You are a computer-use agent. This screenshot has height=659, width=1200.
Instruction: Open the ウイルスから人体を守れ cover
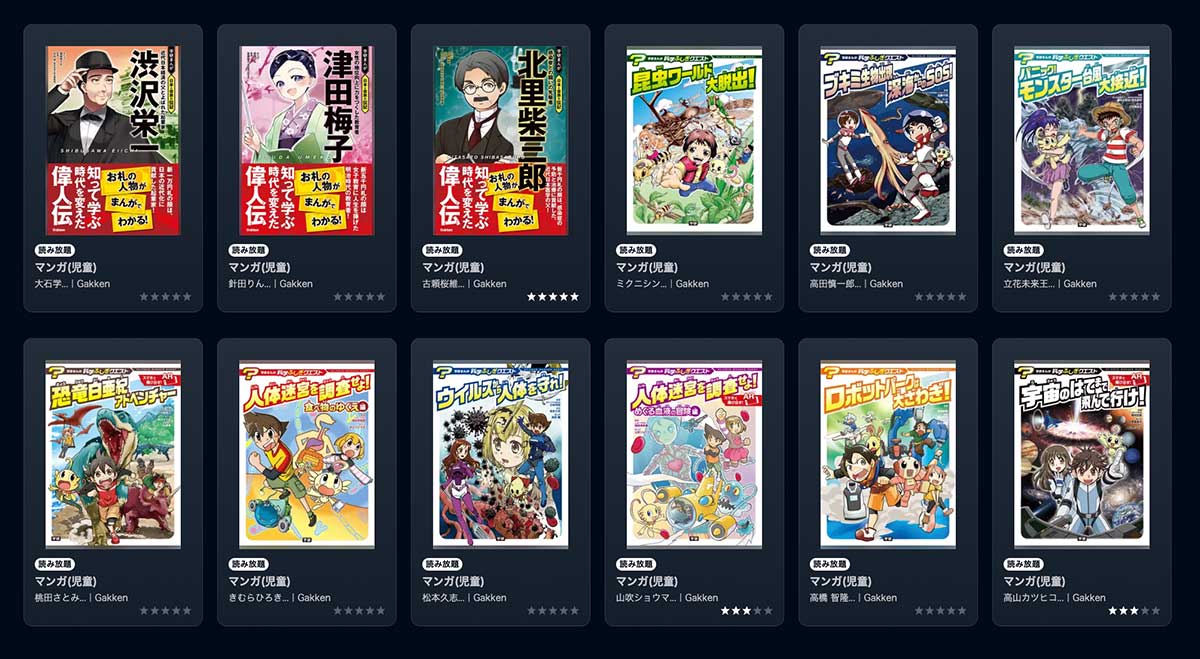pos(501,454)
